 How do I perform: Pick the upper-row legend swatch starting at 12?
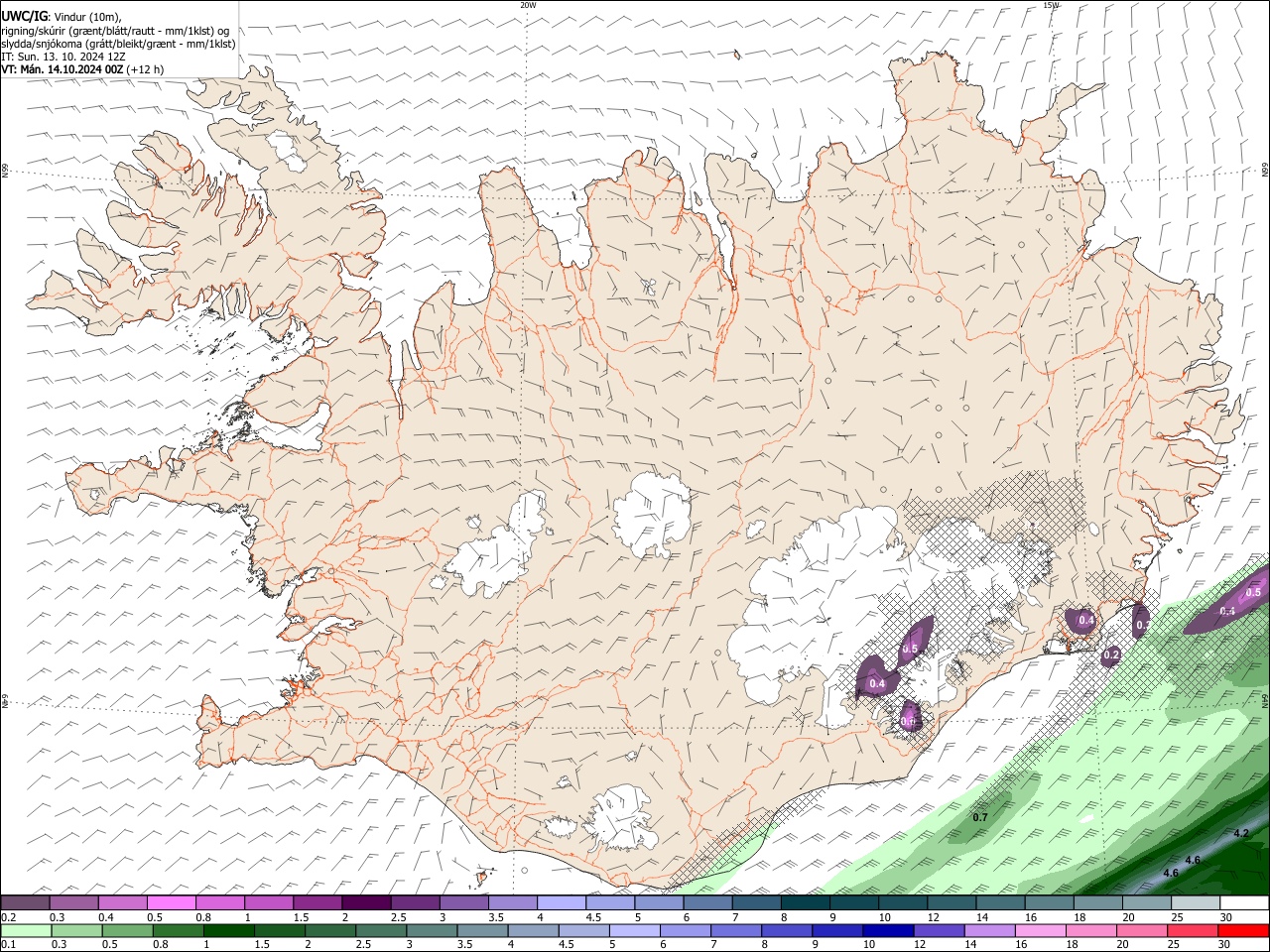tap(952, 903)
